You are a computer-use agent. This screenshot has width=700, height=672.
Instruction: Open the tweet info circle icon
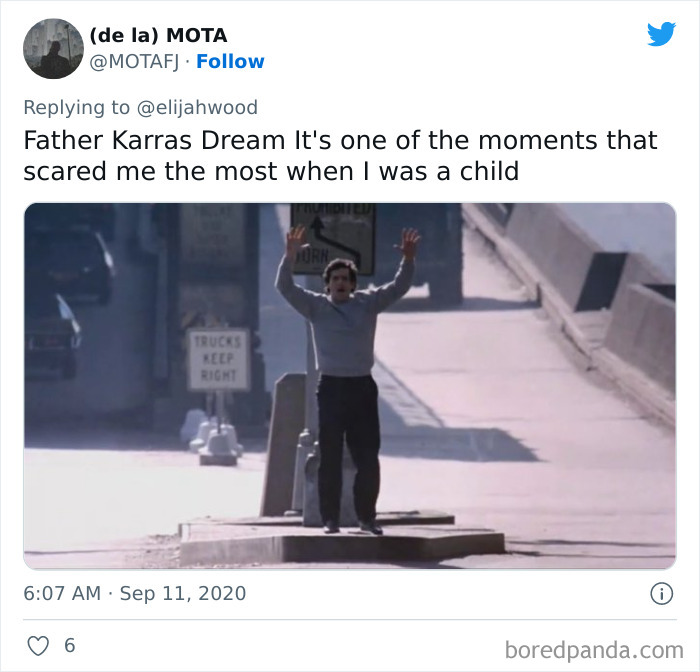(x=661, y=594)
